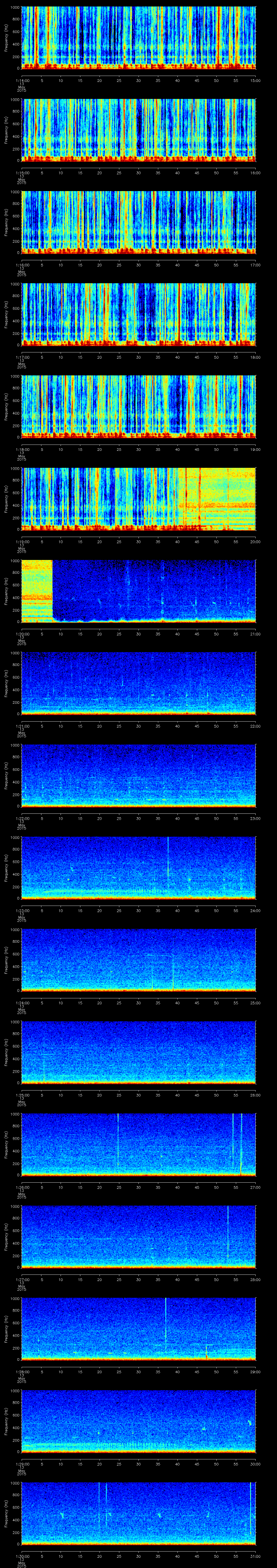Click the "24:00" end time label

click(256, 910)
